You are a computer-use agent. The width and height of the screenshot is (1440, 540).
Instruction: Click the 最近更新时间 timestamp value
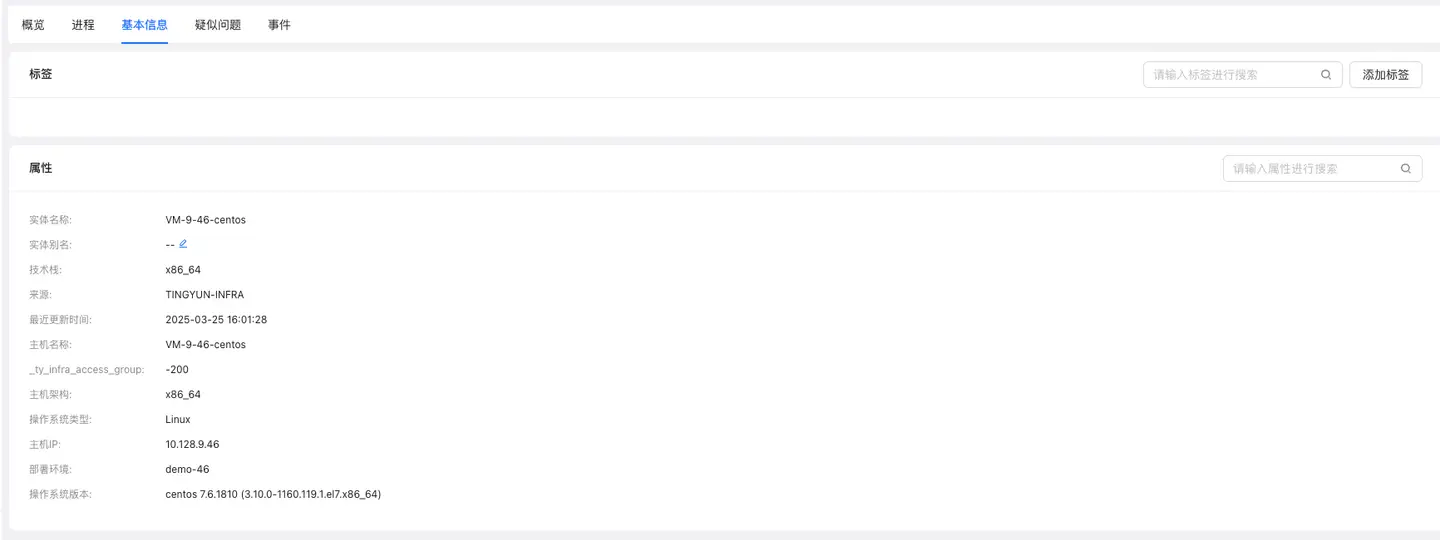216,320
